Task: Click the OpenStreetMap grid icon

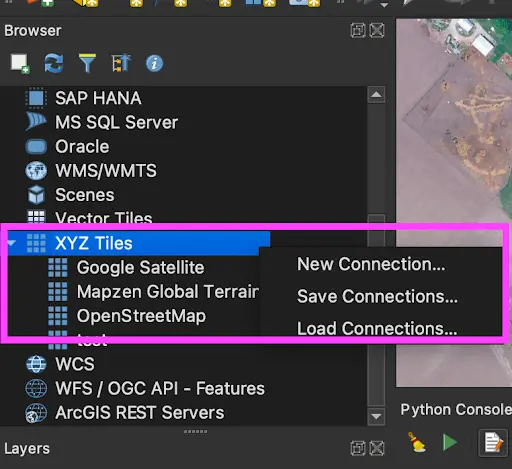Action: (58, 316)
